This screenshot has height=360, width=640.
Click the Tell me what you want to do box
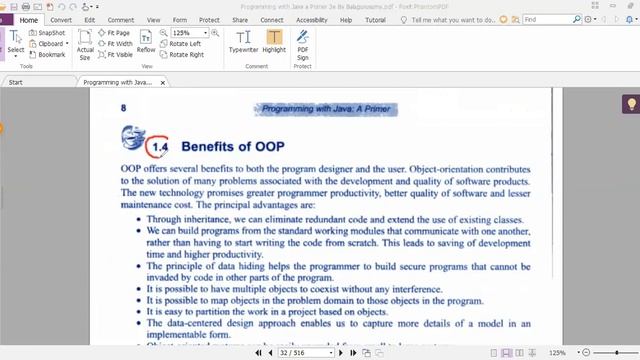(448, 20)
